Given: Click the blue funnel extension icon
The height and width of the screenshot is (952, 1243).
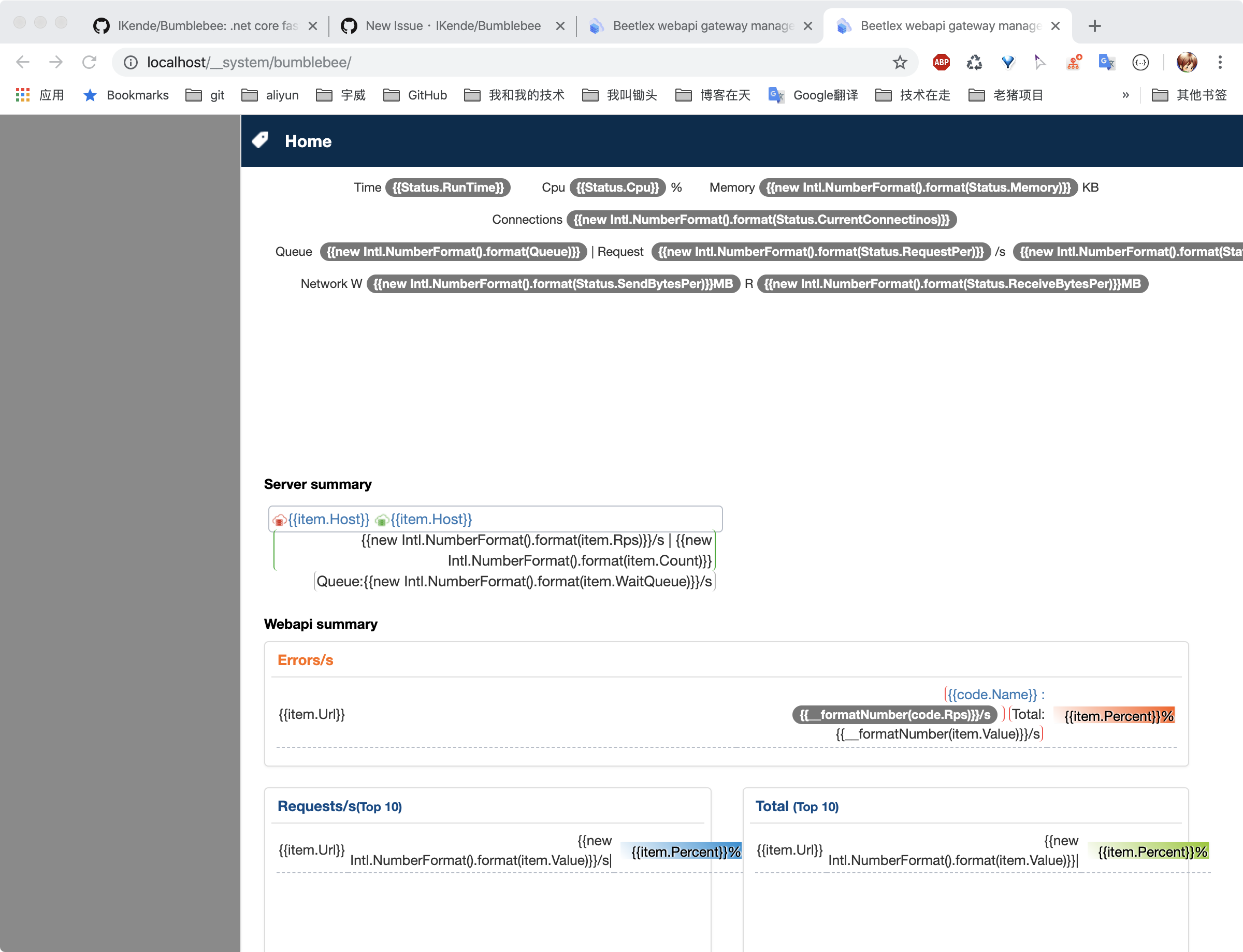Looking at the screenshot, I should 1008,62.
